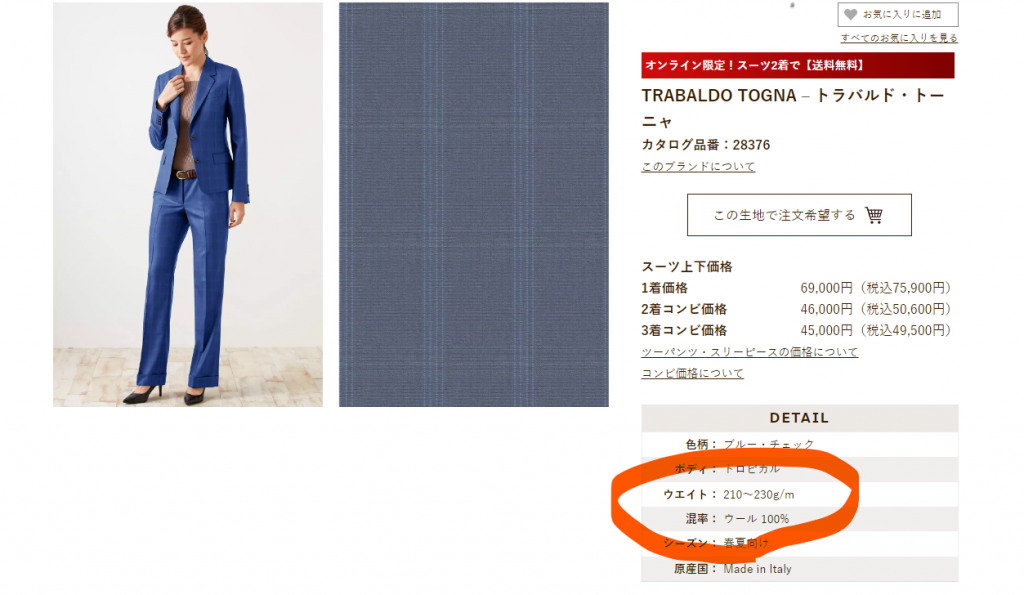Click the 3着コンビ価格 price row
Image resolution: width=1024 pixels, height=595 pixels.
(797, 330)
